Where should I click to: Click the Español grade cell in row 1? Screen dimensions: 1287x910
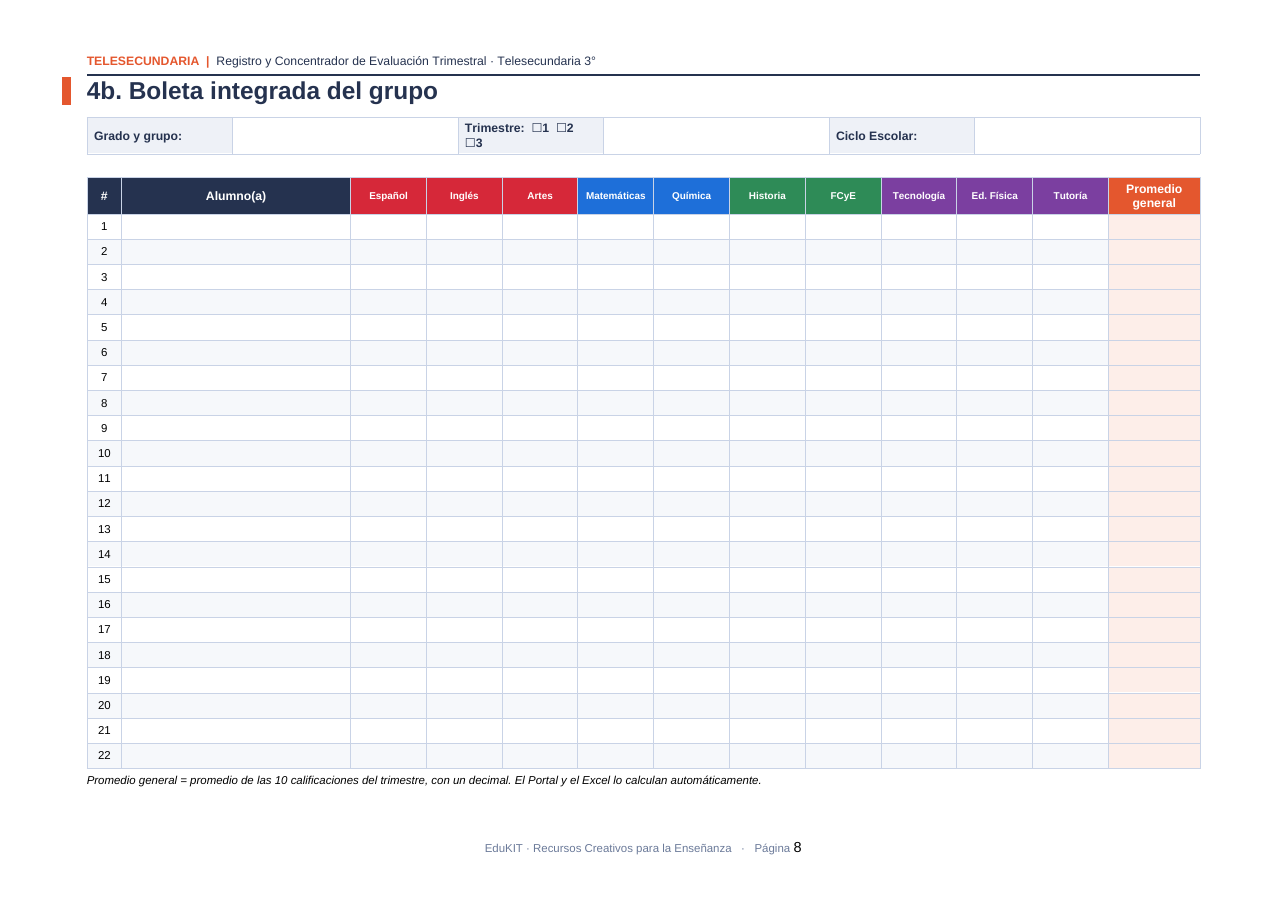point(388,227)
